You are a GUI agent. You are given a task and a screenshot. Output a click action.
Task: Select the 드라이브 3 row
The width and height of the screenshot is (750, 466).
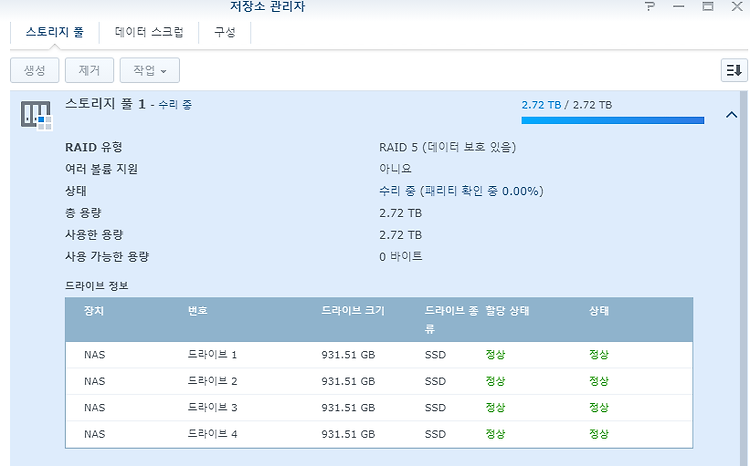(x=379, y=408)
